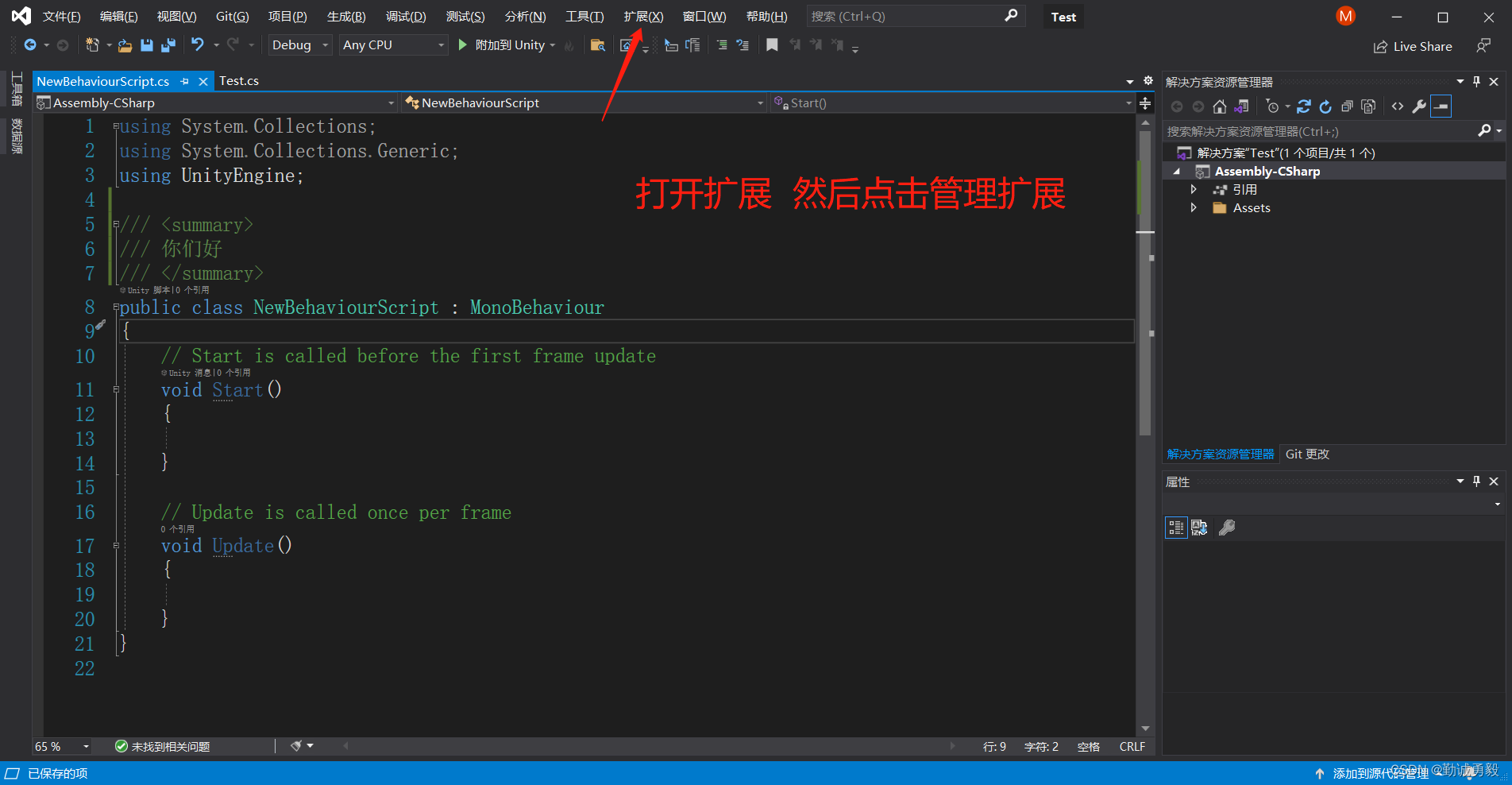Image resolution: width=1512 pixels, height=785 pixels.
Task: Click the New Project toolbar icon
Action: click(x=93, y=45)
